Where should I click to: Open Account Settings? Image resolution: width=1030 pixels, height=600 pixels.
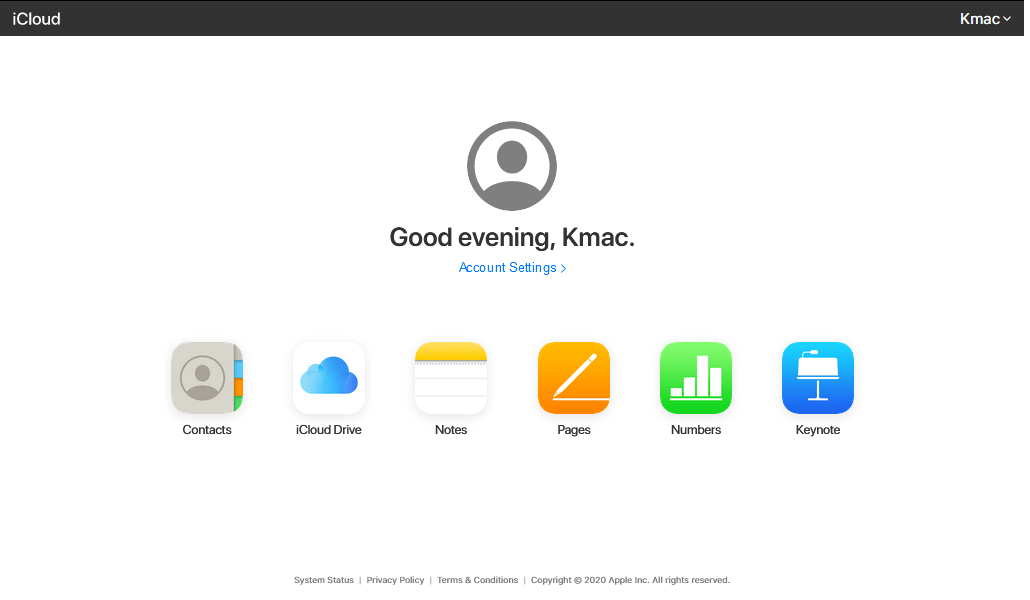(507, 267)
